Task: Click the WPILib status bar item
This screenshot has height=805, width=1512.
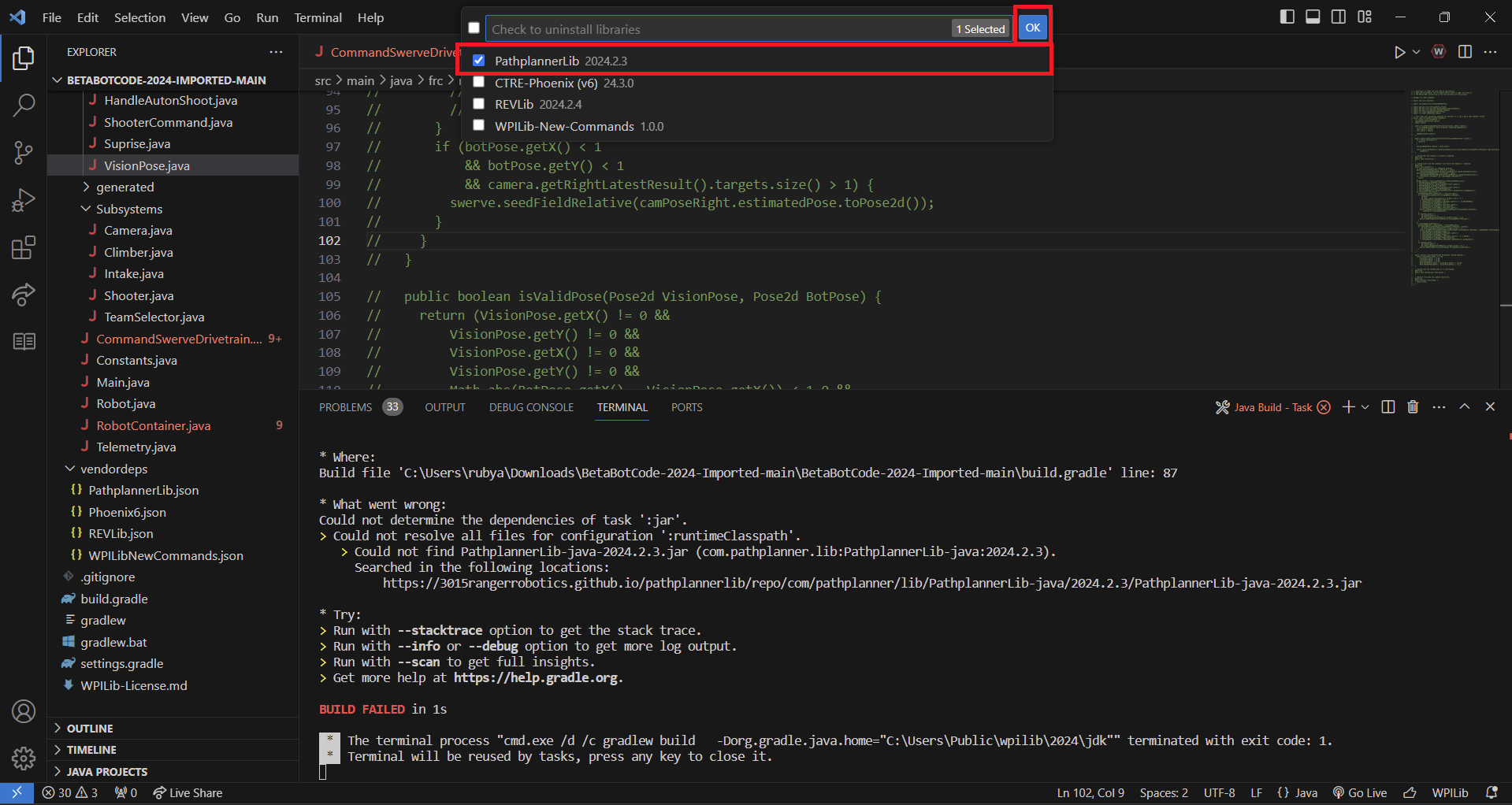Action: [1450, 793]
